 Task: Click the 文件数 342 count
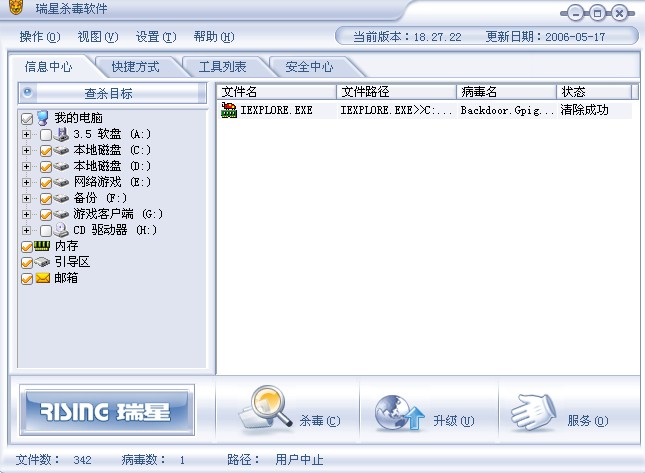tap(53, 459)
